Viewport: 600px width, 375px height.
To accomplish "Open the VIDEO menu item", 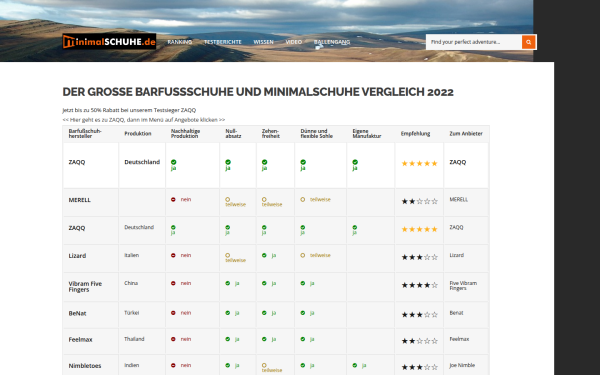I will (293, 42).
